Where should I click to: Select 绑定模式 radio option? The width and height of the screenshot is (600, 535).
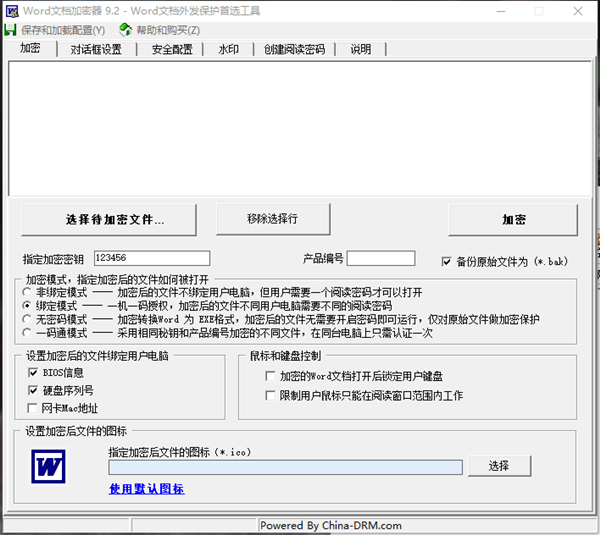(x=27, y=306)
